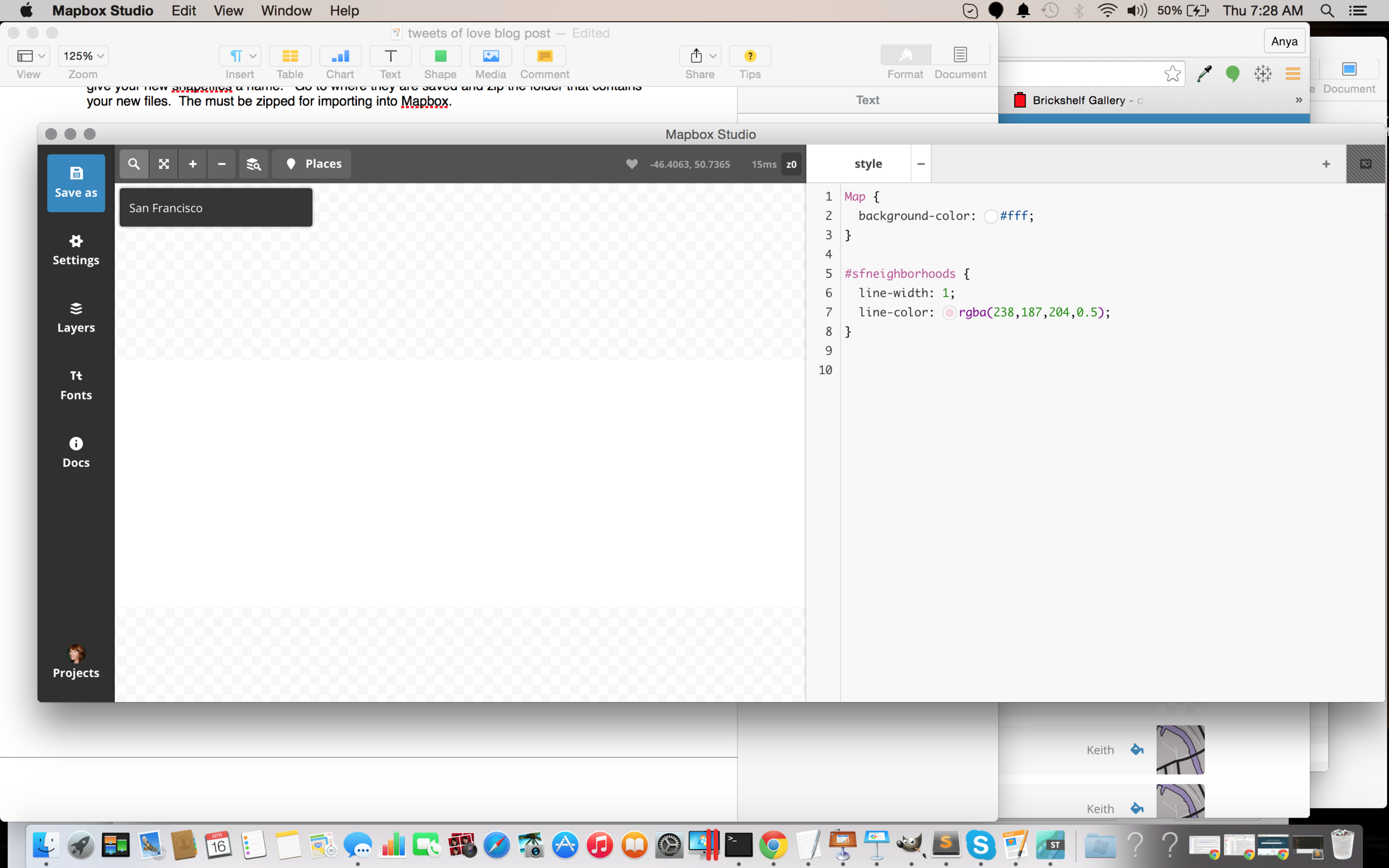The image size is (1389, 868).
Task: Click the Tips button in Pages toolbar
Action: (750, 56)
